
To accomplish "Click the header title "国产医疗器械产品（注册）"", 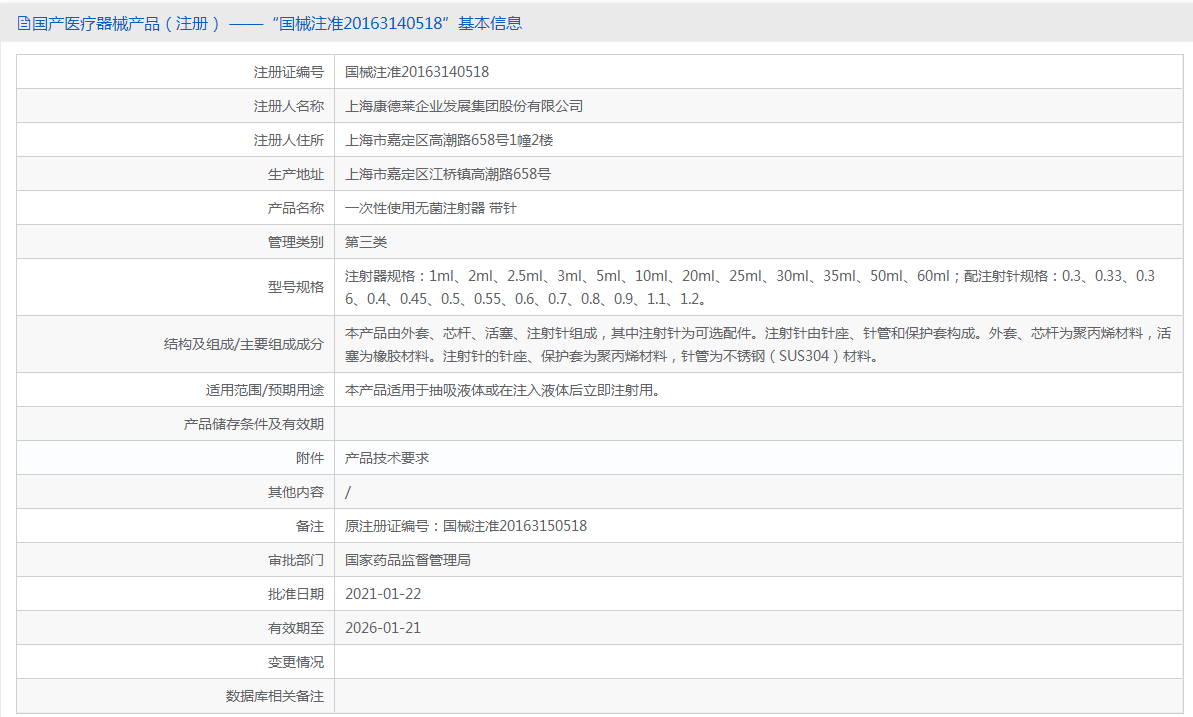I will click(126, 24).
